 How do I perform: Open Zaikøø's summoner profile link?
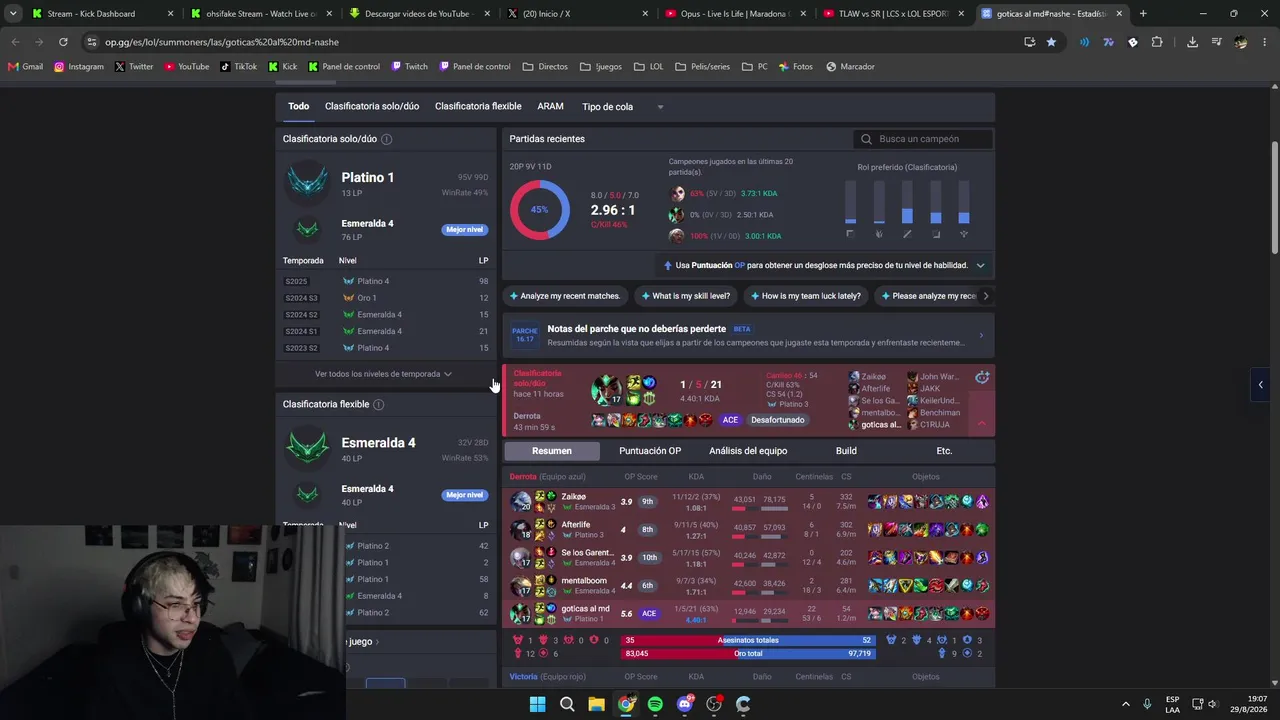pos(574,497)
